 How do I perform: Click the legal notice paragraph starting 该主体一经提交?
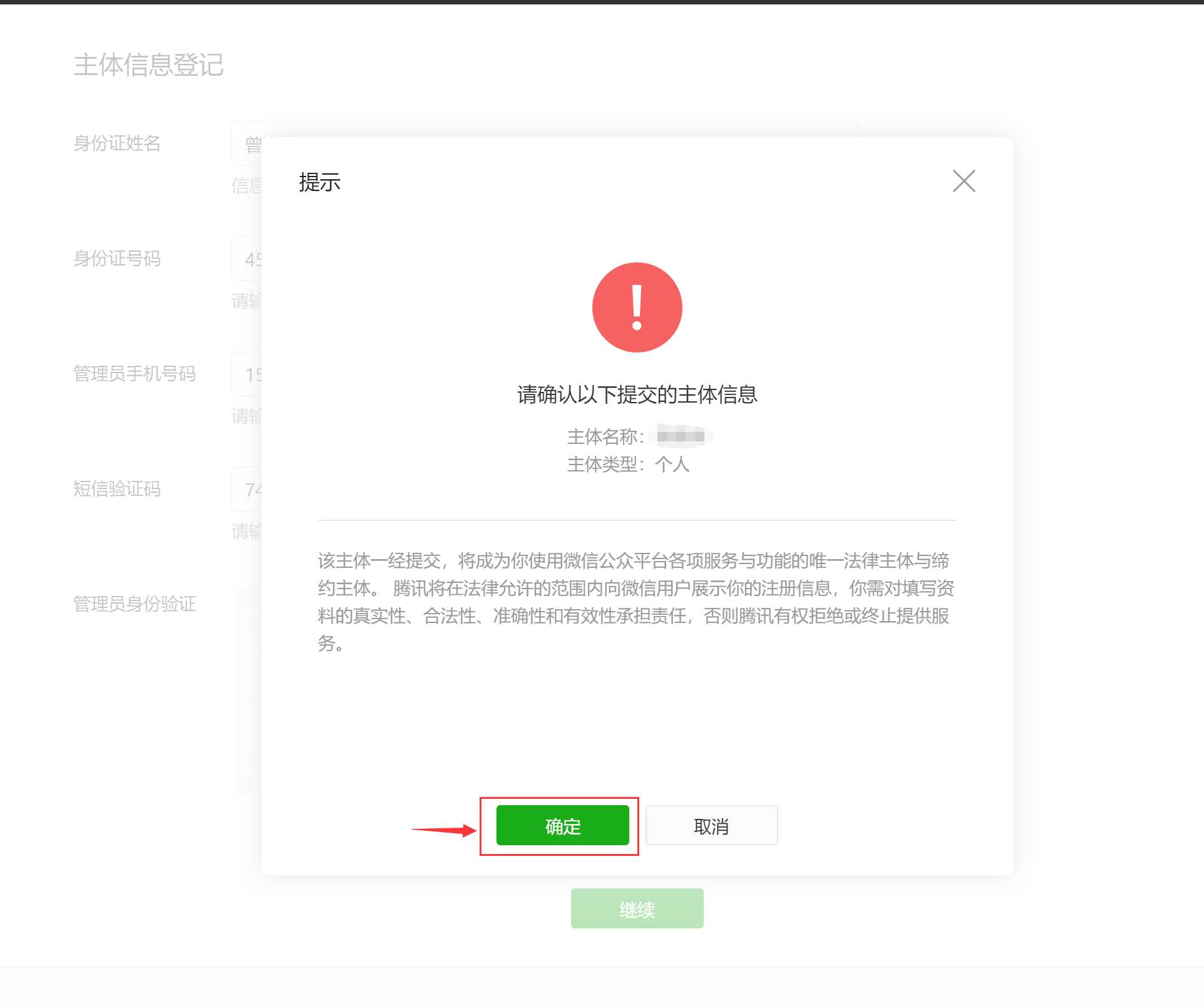636,602
